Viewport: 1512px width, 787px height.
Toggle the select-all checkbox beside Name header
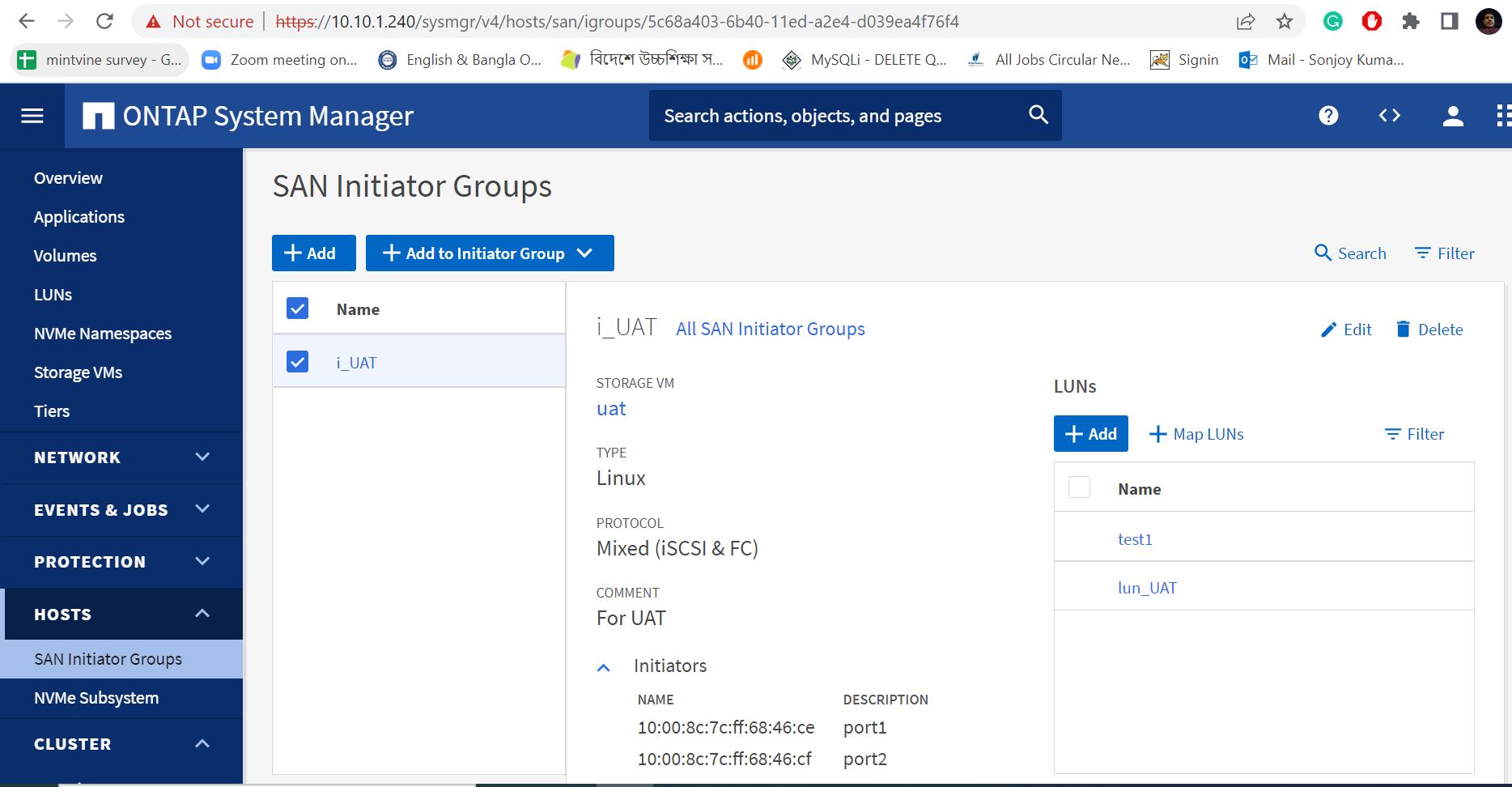point(298,308)
